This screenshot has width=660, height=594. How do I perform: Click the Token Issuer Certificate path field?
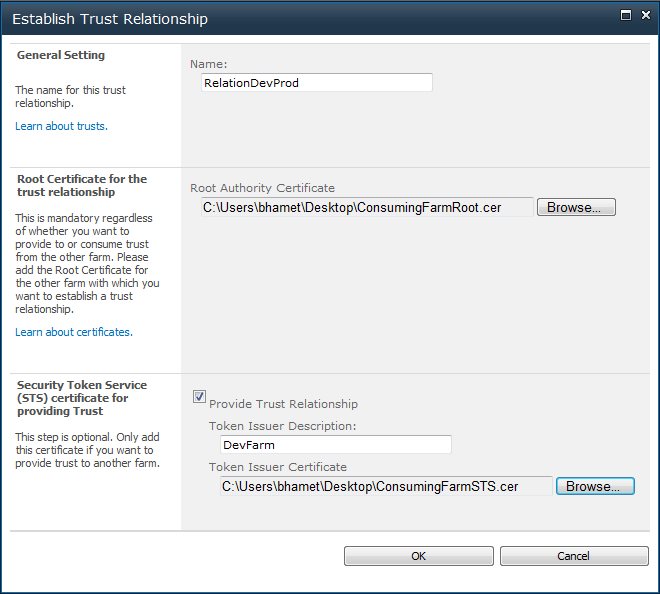385,486
